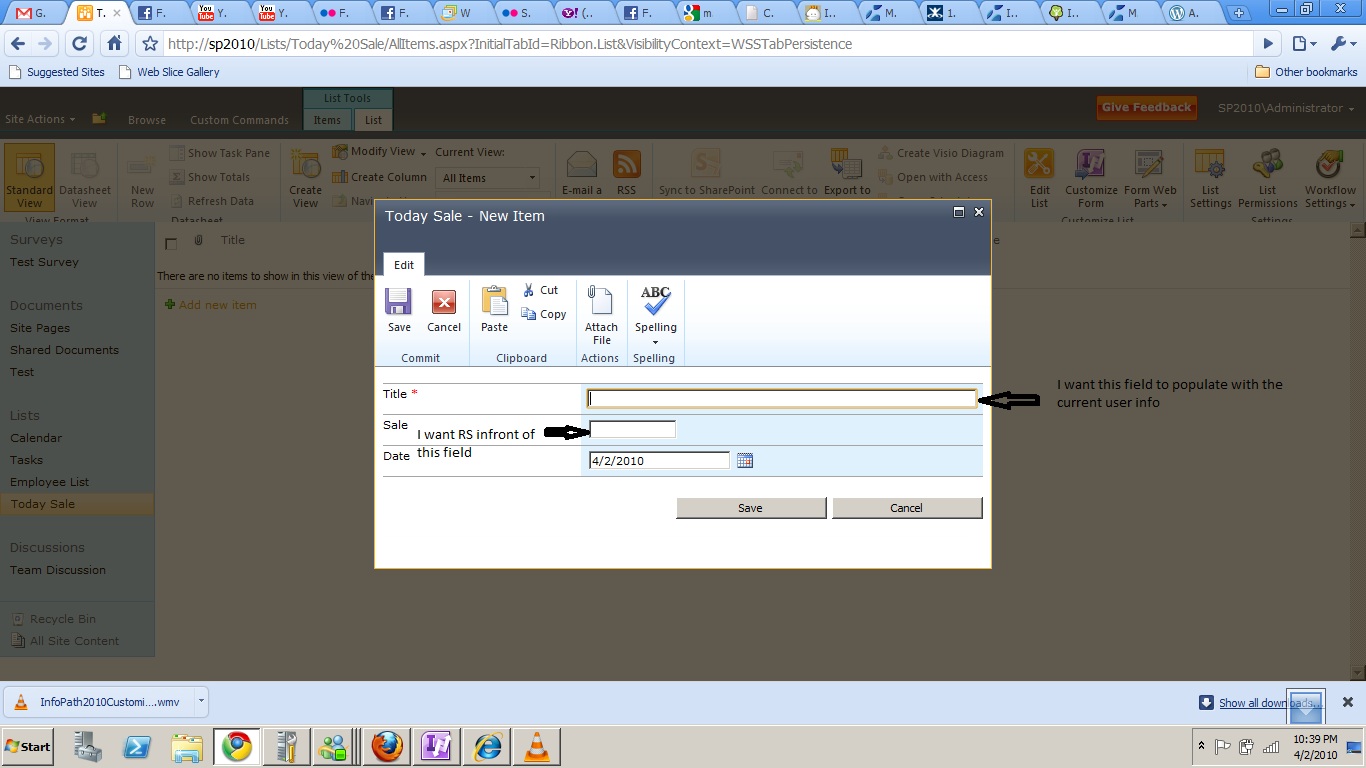The width and height of the screenshot is (1366, 768).
Task: Click Copy in the Clipboard group
Action: click(x=544, y=314)
